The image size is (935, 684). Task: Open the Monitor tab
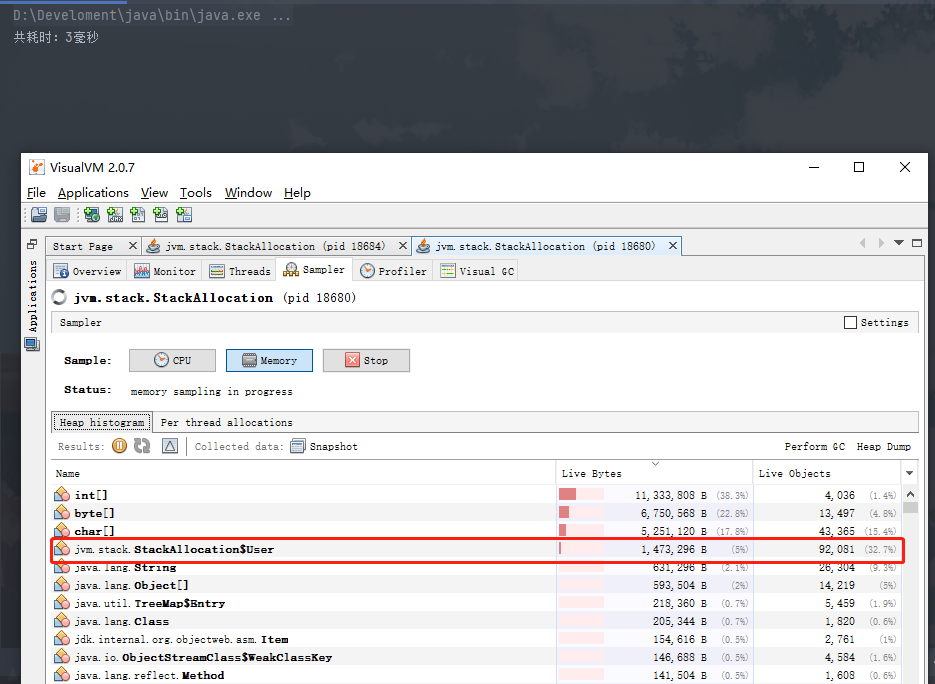click(x=165, y=271)
